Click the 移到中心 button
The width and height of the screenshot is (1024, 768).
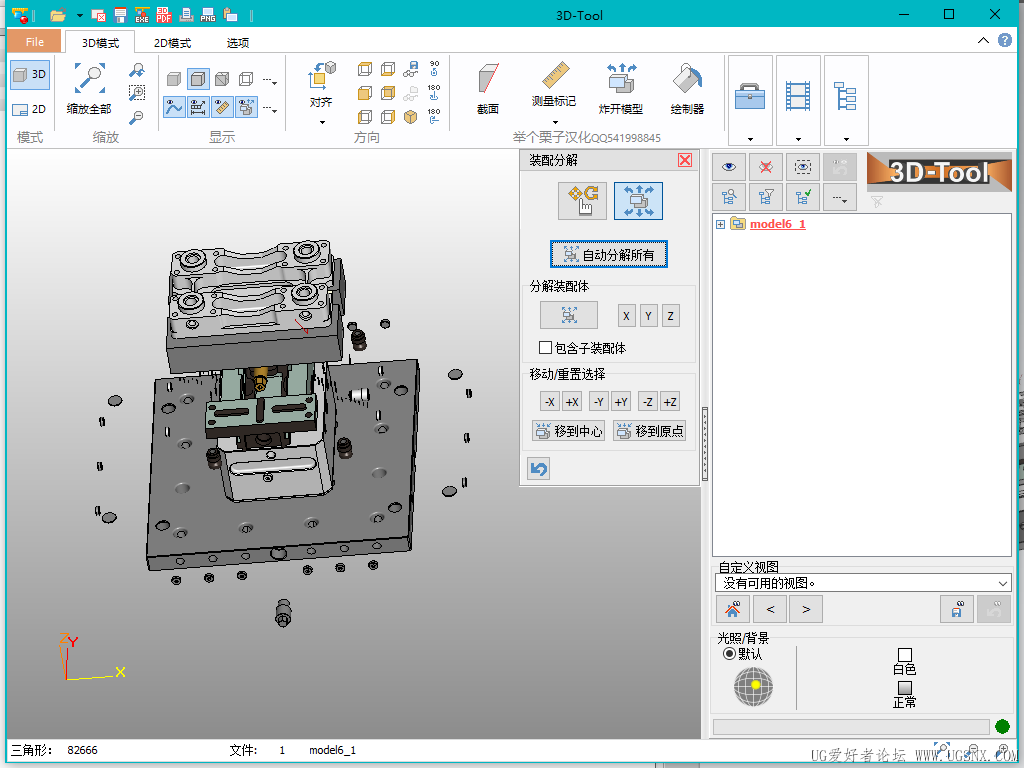click(x=568, y=430)
